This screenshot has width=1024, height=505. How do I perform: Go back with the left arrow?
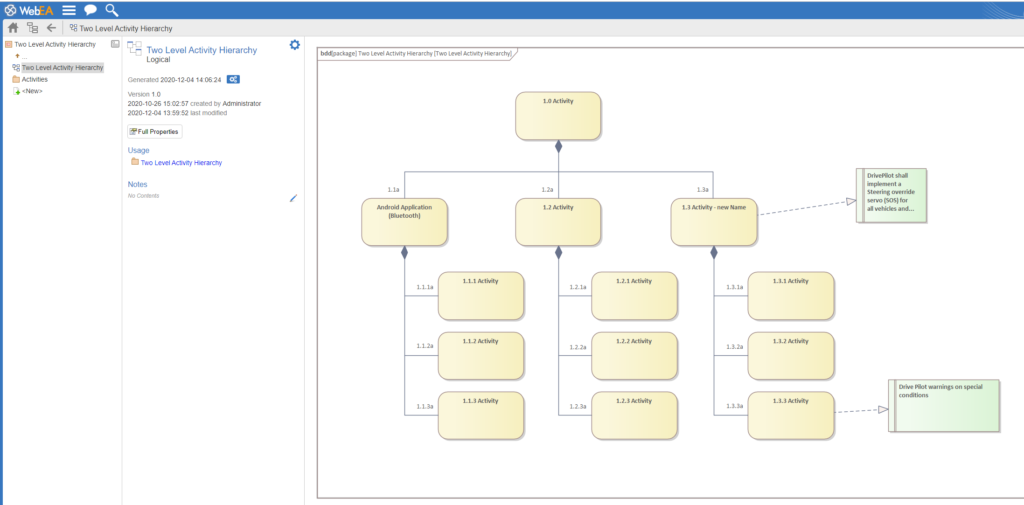51,28
